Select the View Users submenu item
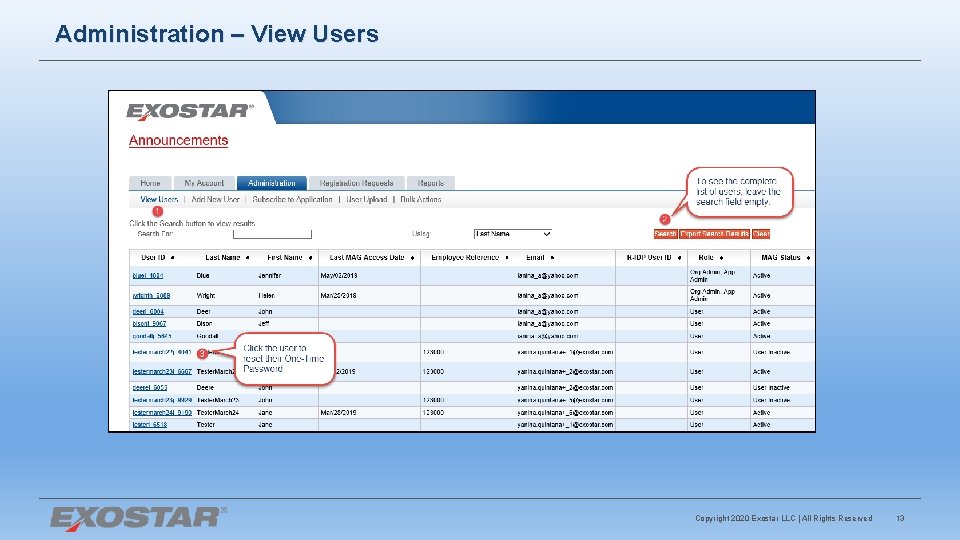This screenshot has height=540, width=960. point(159,200)
